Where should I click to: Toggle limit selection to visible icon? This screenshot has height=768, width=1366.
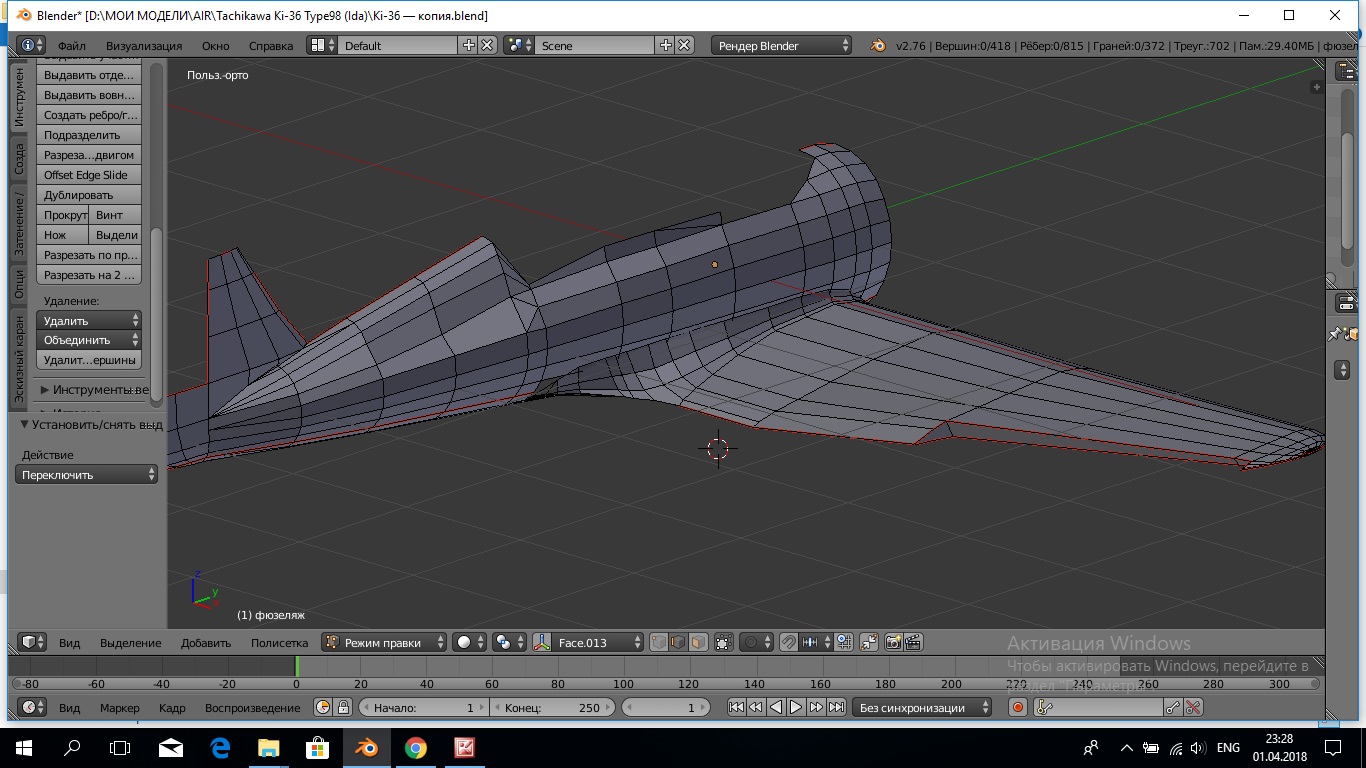click(x=724, y=643)
